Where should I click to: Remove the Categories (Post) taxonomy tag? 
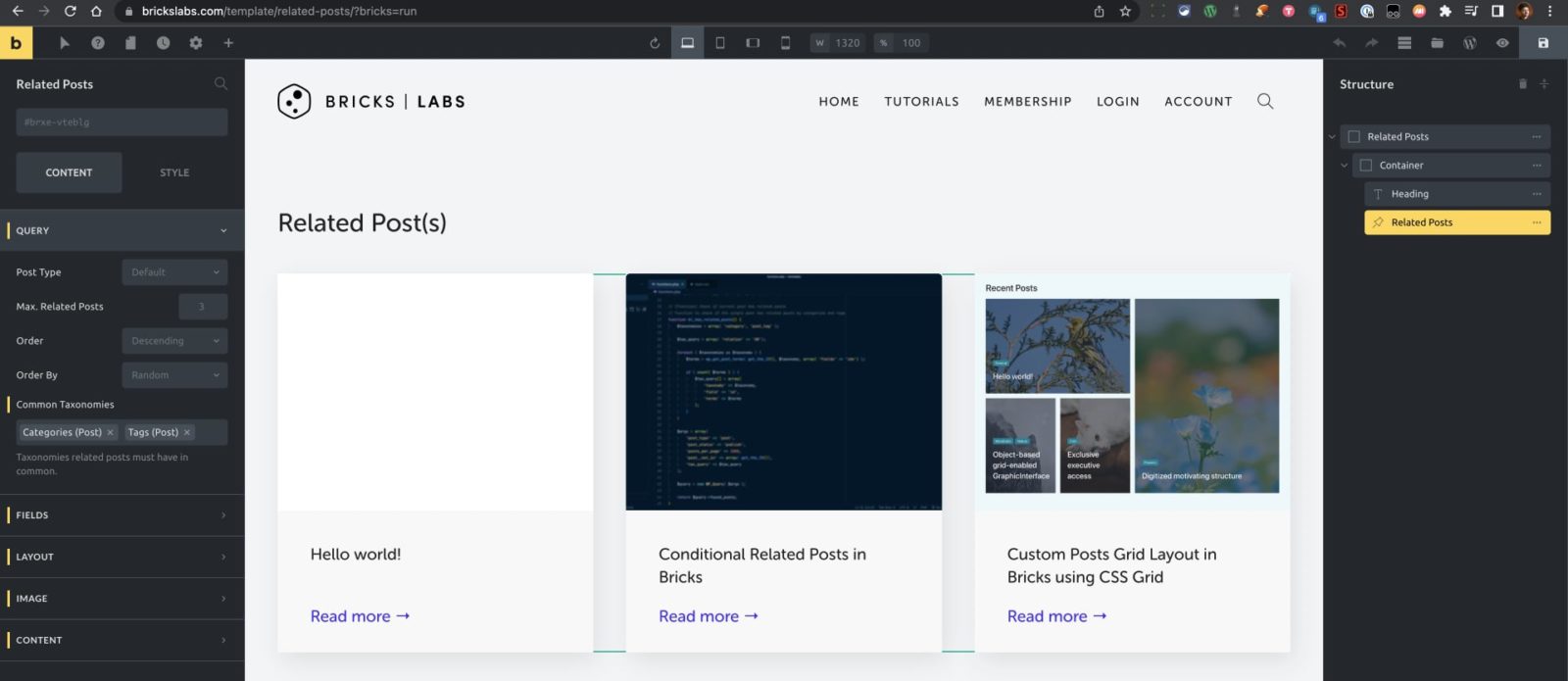(x=111, y=432)
